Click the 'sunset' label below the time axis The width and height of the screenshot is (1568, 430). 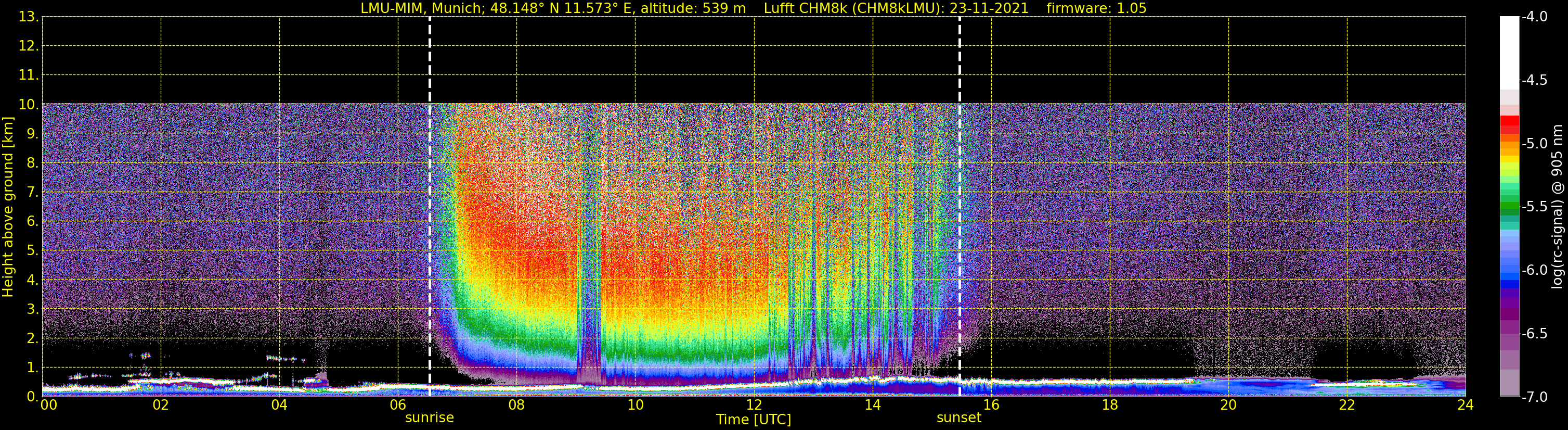(x=958, y=418)
